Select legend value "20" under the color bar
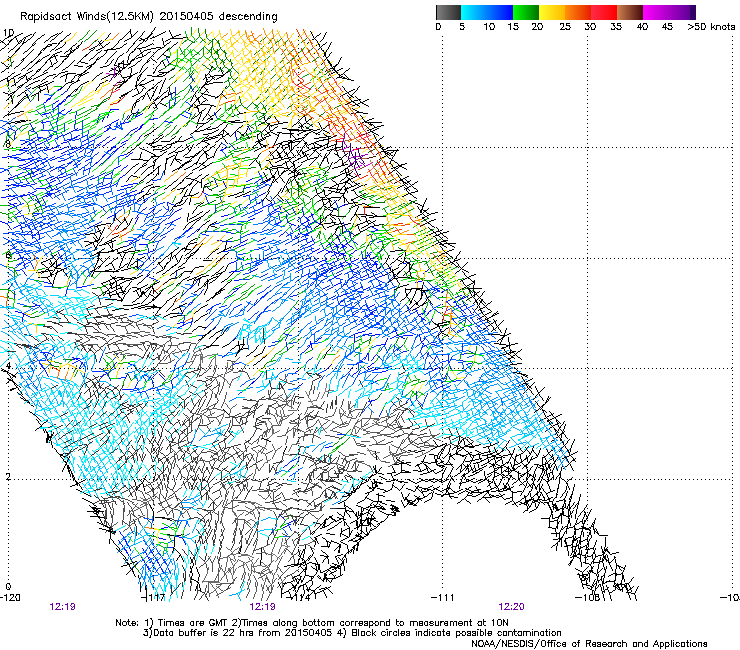 (537, 27)
